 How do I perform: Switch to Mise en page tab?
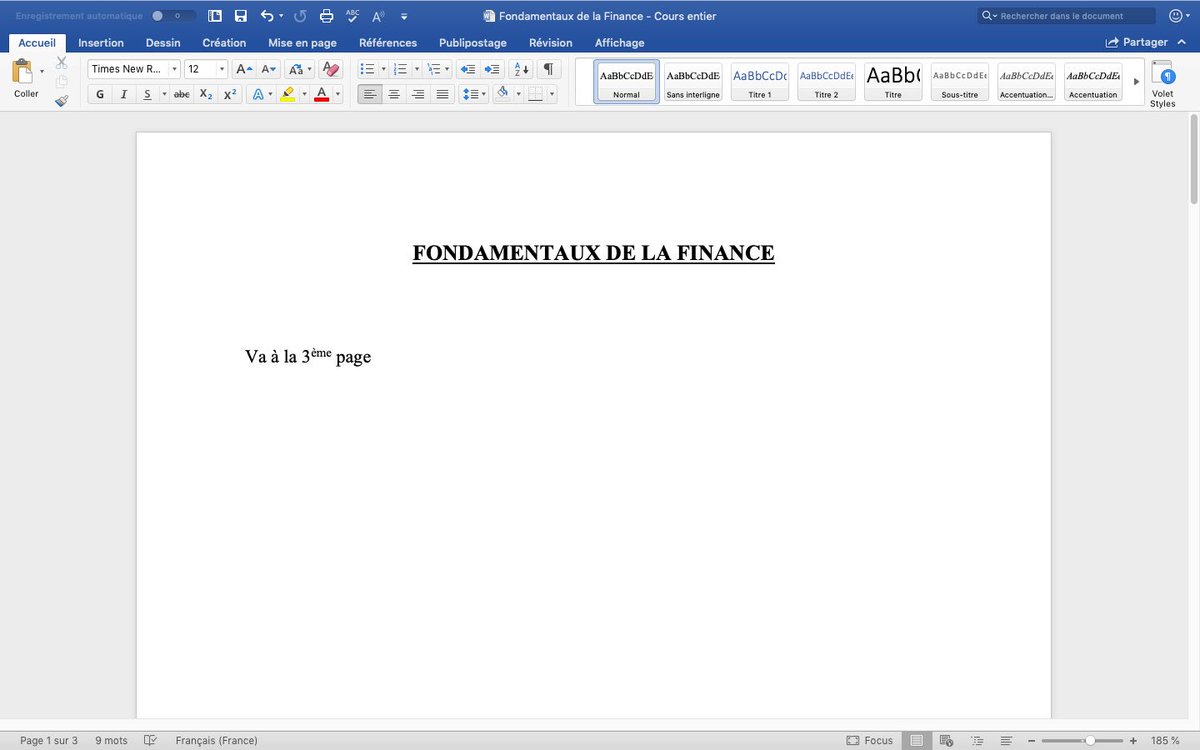click(302, 43)
